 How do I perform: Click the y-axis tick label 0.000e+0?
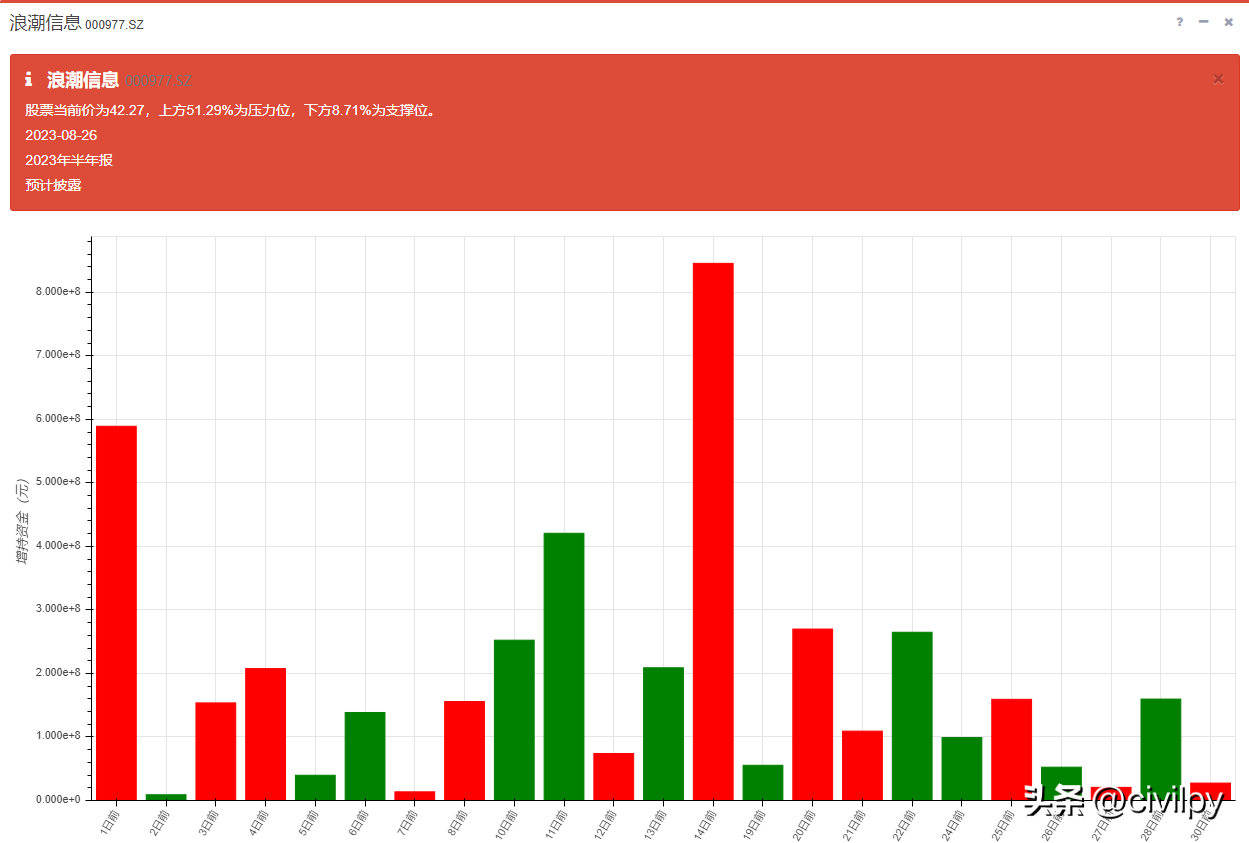pyautogui.click(x=59, y=800)
